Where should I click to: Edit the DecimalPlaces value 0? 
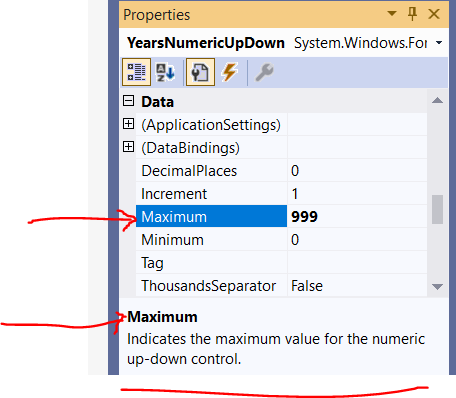[357, 171]
